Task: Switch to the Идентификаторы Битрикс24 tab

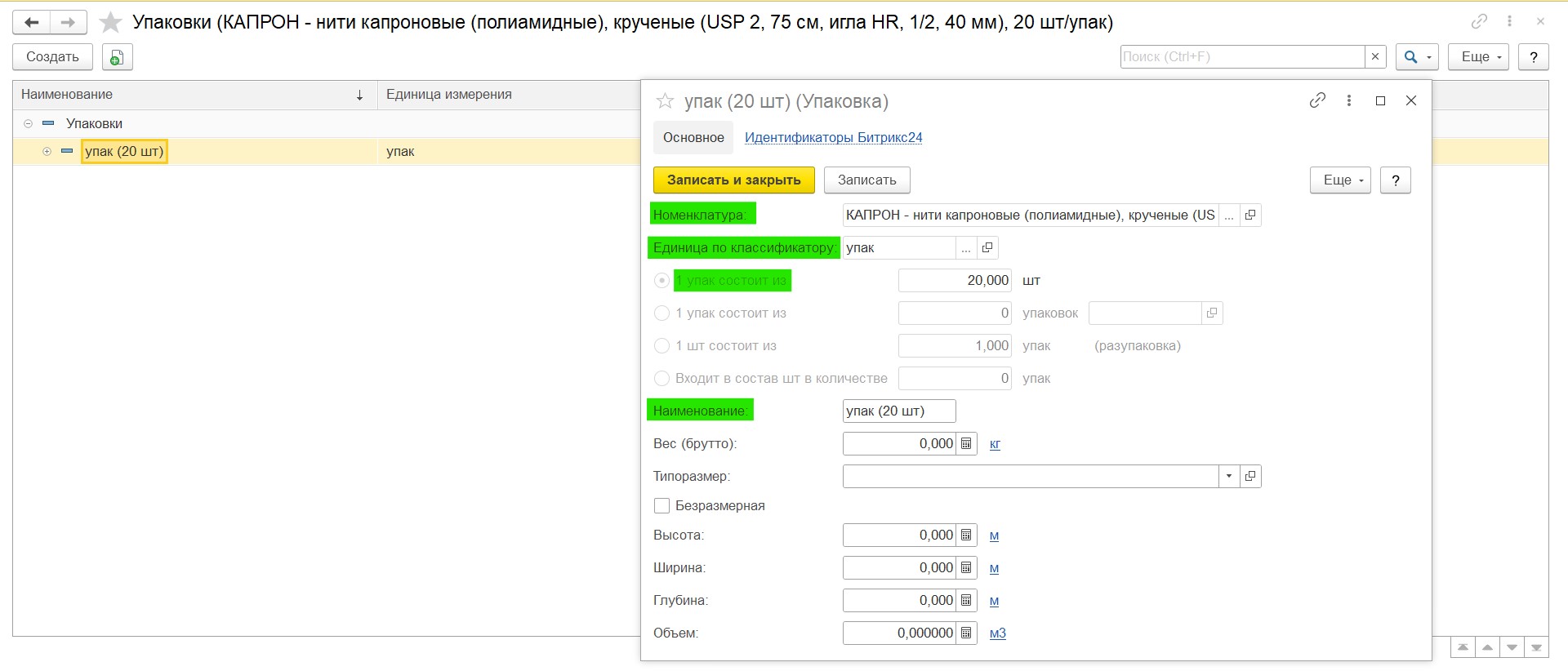Action: point(833,137)
